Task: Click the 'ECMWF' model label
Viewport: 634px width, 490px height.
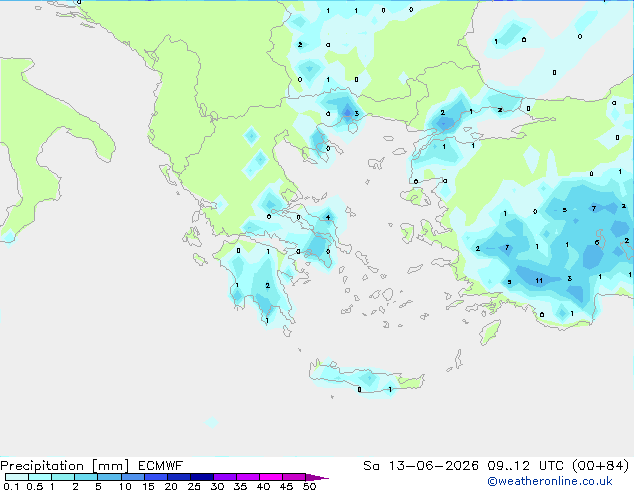Action: click(x=160, y=466)
